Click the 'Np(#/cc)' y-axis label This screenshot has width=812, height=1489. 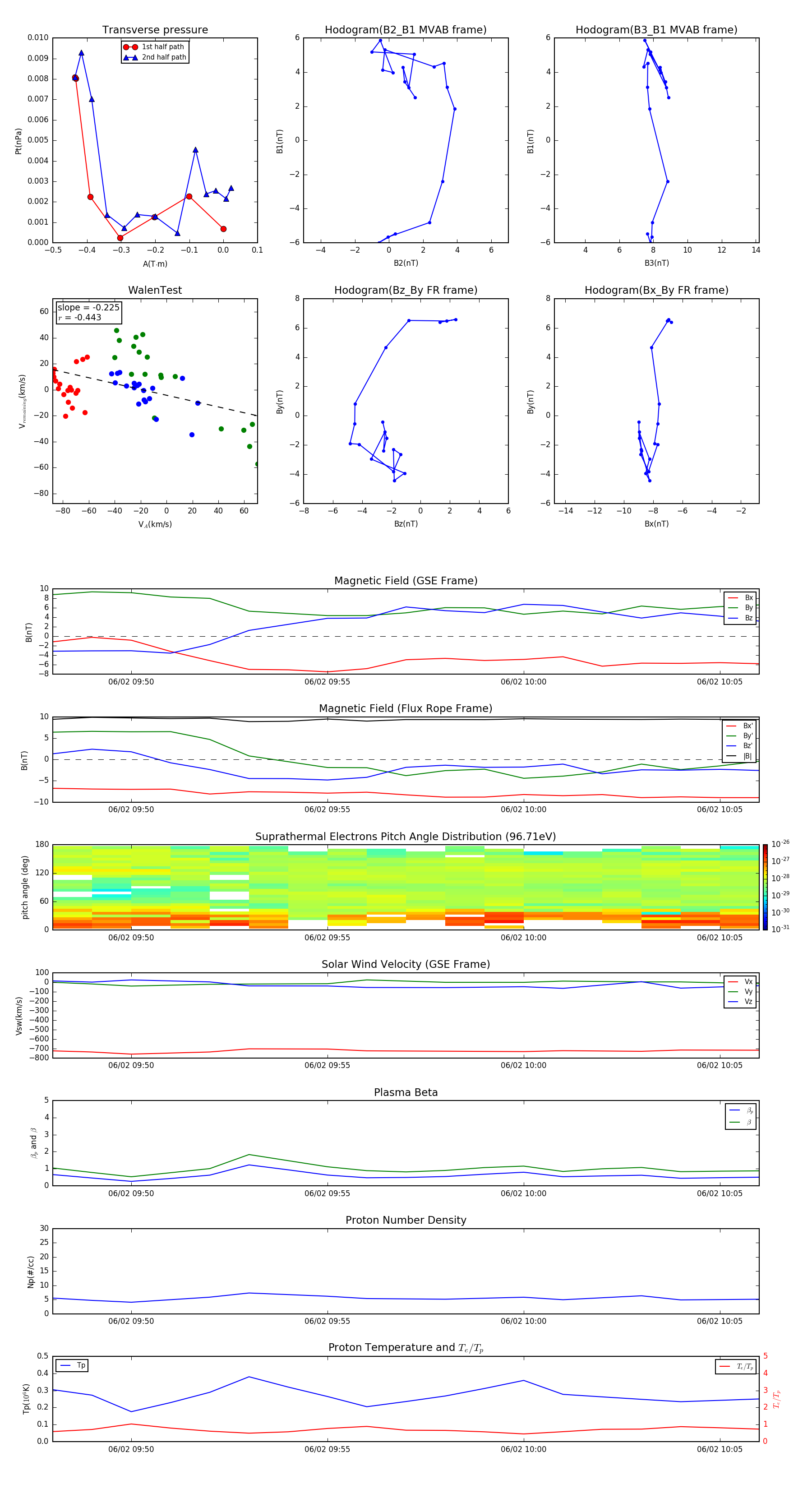30,1272
